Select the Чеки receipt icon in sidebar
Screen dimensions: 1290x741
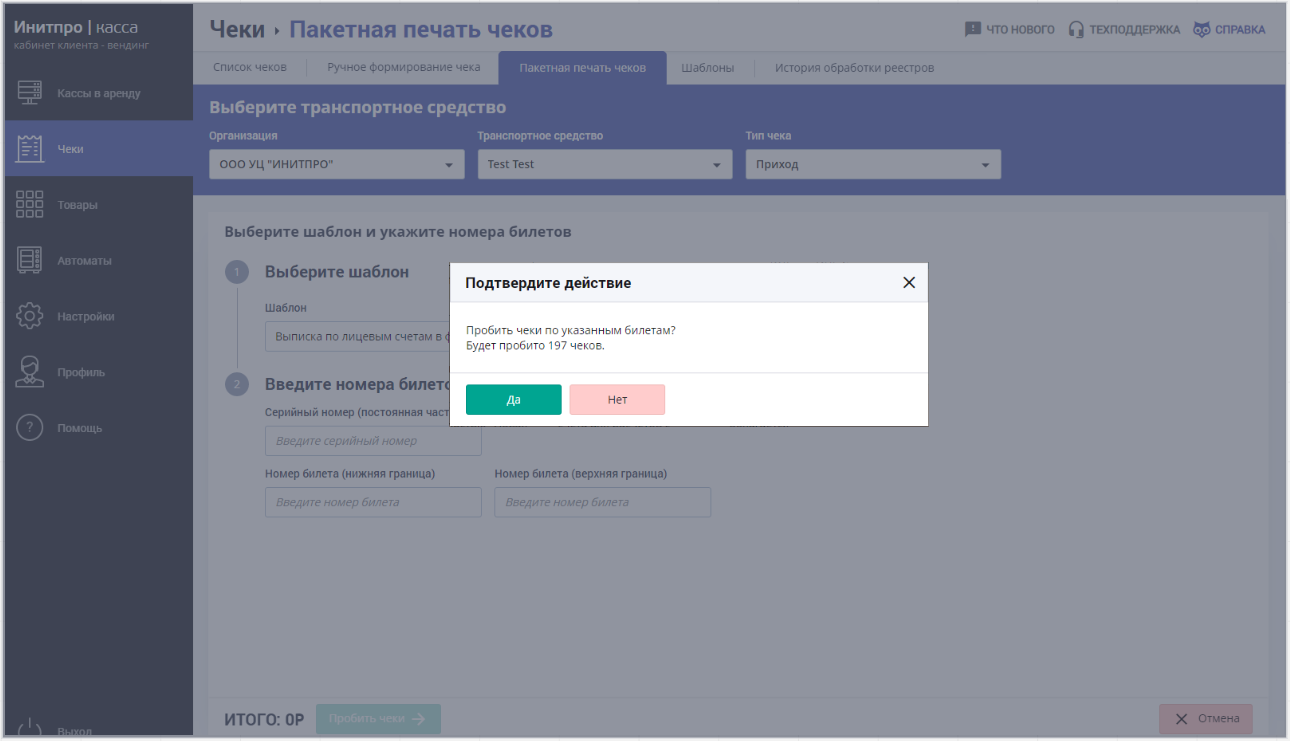coord(30,149)
